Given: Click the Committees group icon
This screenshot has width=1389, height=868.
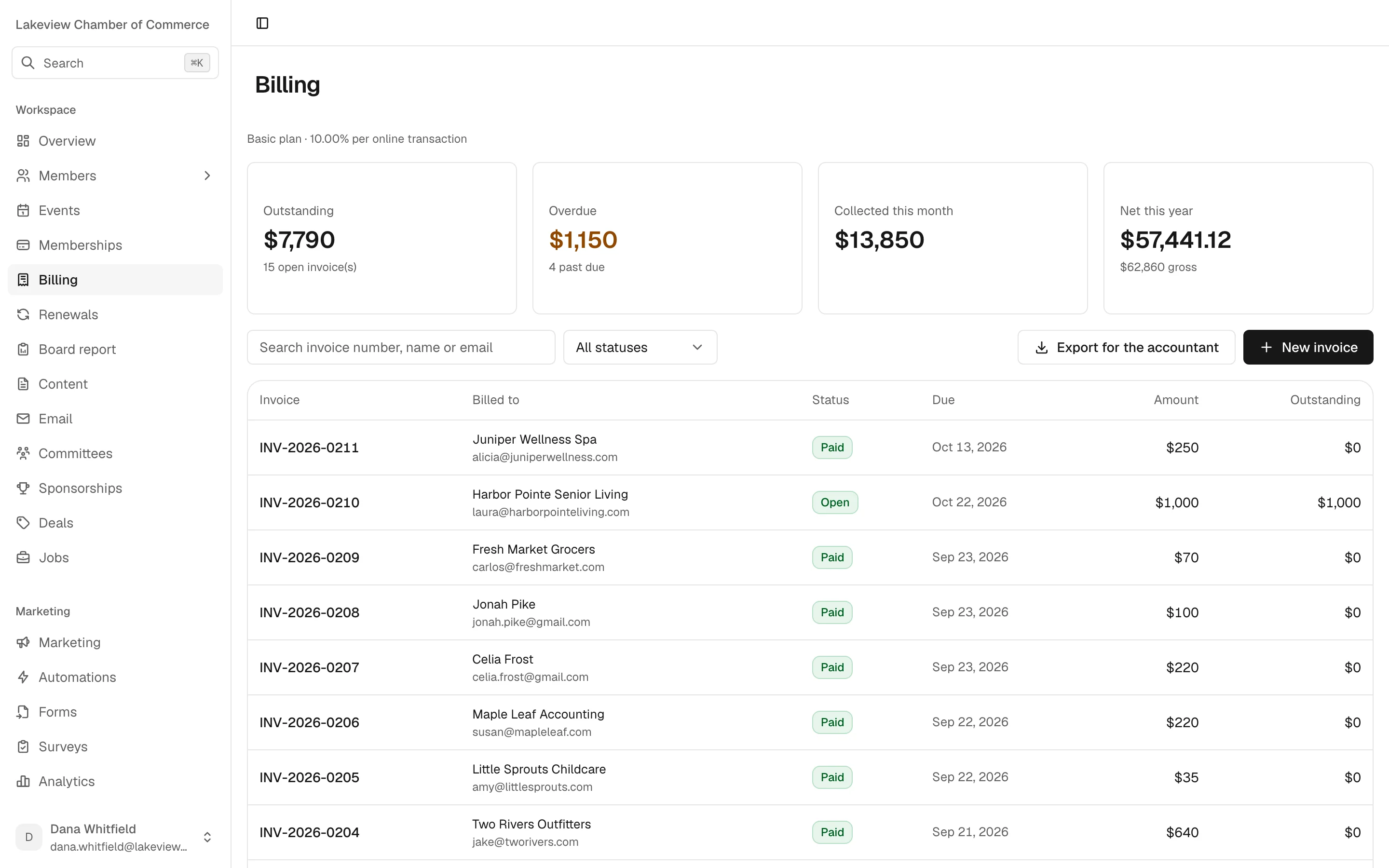Looking at the screenshot, I should [23, 453].
